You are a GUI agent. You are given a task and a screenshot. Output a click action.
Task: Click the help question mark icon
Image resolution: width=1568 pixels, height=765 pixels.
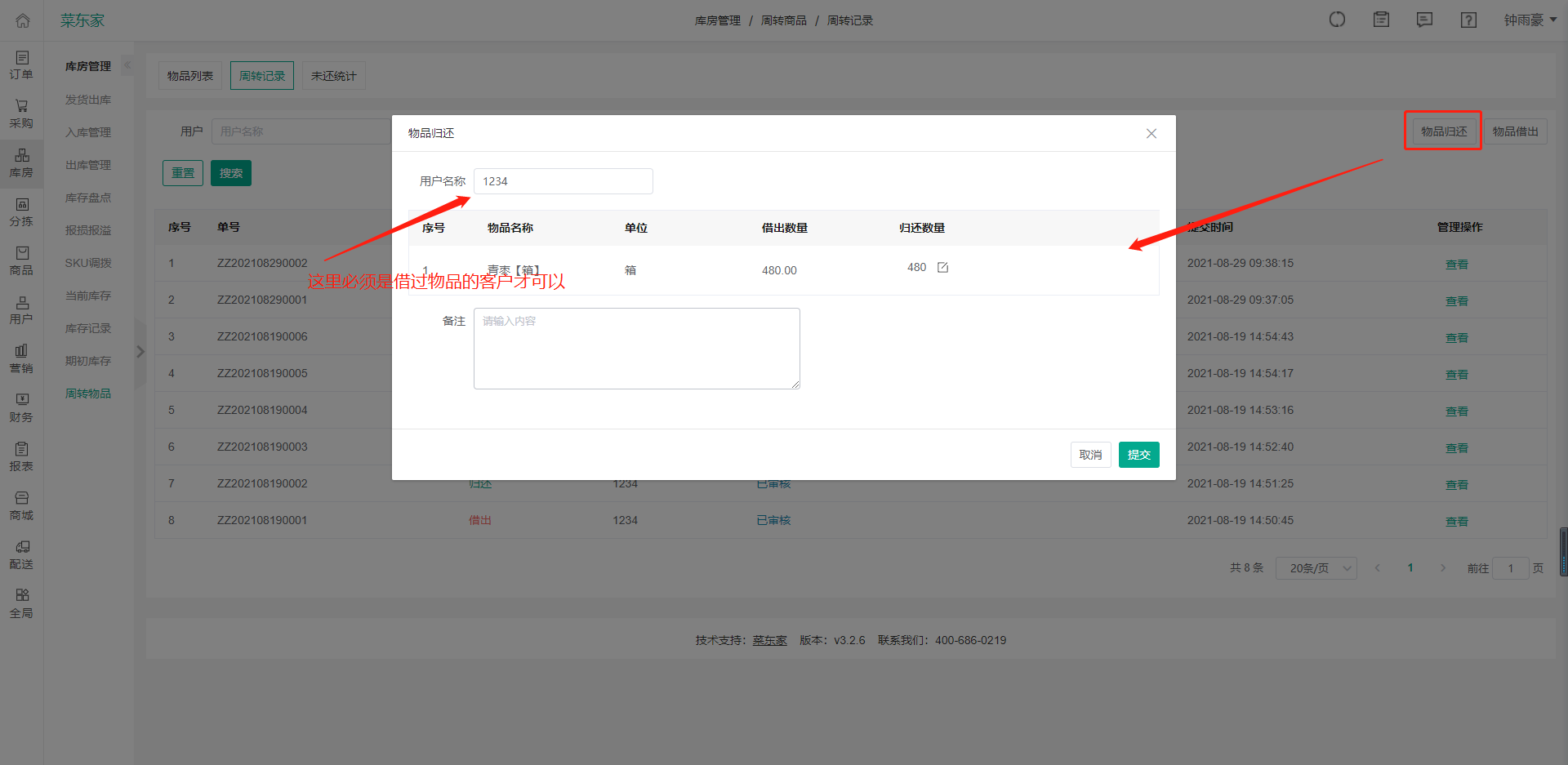coord(1468,20)
